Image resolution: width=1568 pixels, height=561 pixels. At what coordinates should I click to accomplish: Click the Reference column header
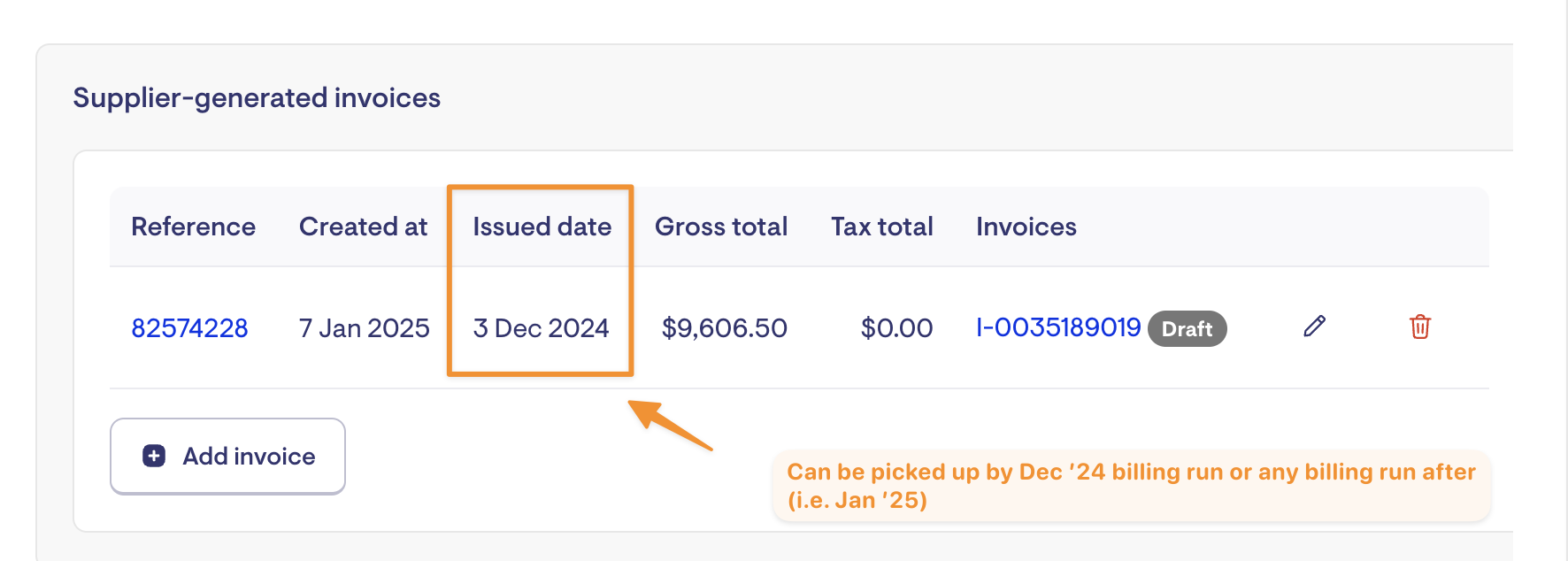point(193,227)
